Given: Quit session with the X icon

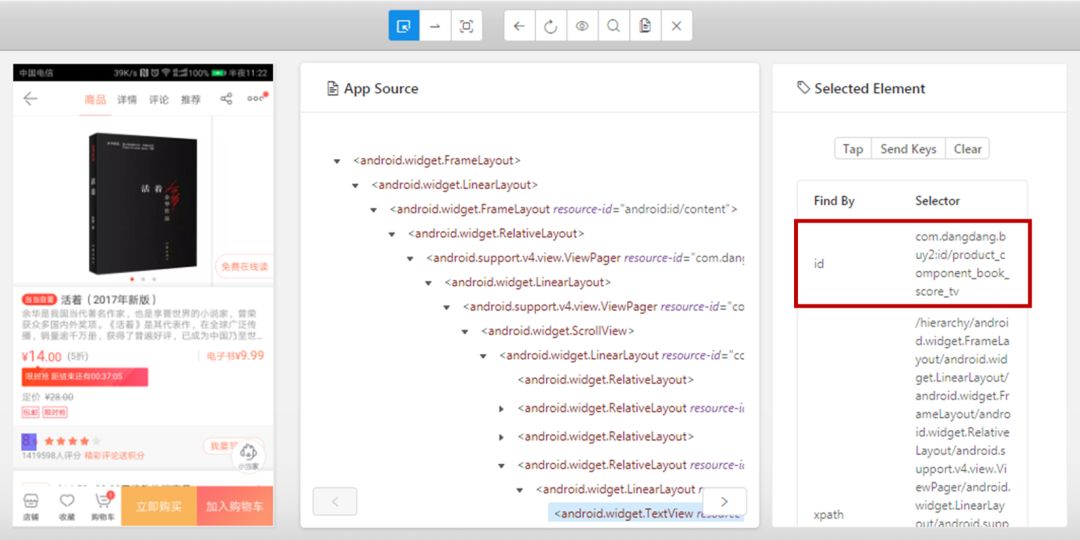Looking at the screenshot, I should [x=676, y=26].
